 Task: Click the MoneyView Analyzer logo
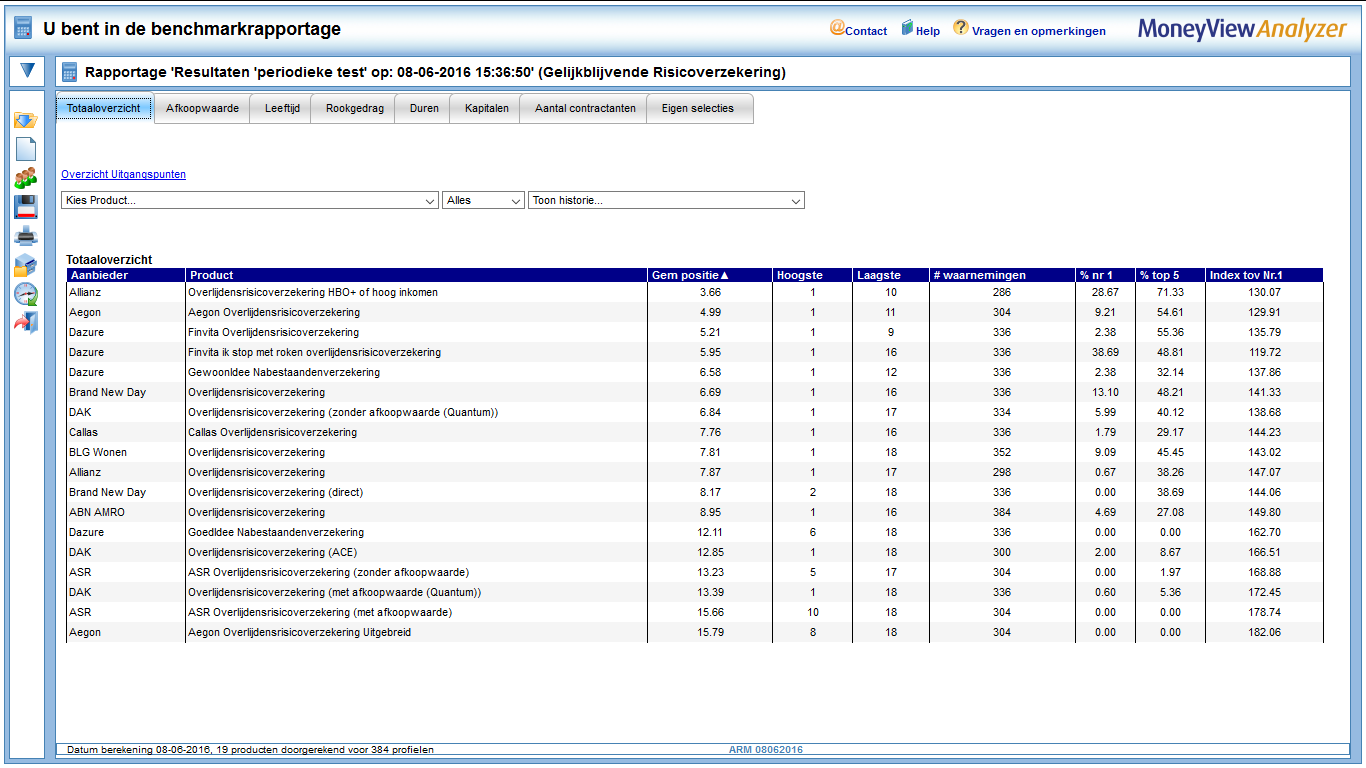tap(1242, 29)
